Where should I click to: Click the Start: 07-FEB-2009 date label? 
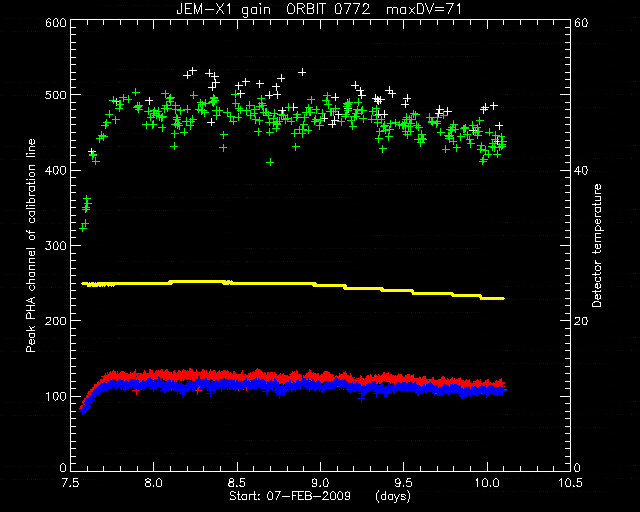290,496
